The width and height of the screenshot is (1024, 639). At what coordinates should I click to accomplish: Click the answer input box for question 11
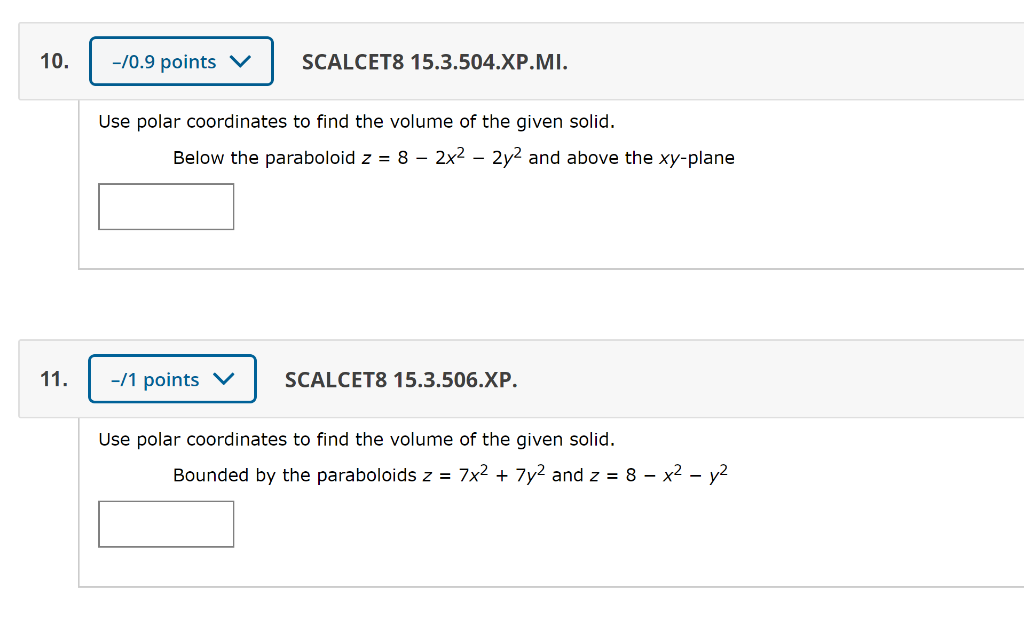click(166, 523)
